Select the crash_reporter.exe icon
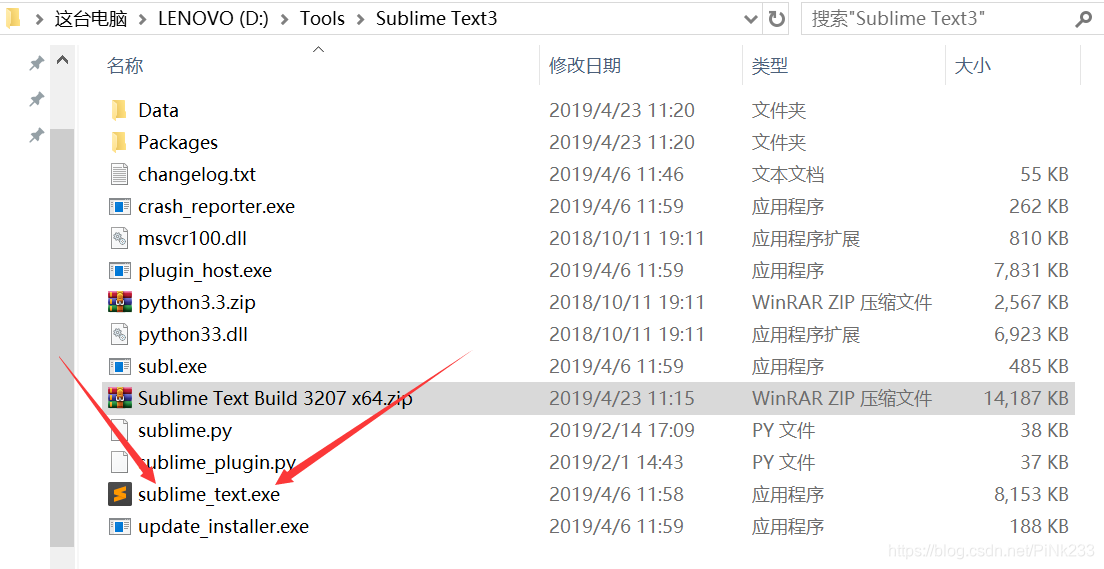The width and height of the screenshot is (1104, 569). pyautogui.click(x=120, y=206)
